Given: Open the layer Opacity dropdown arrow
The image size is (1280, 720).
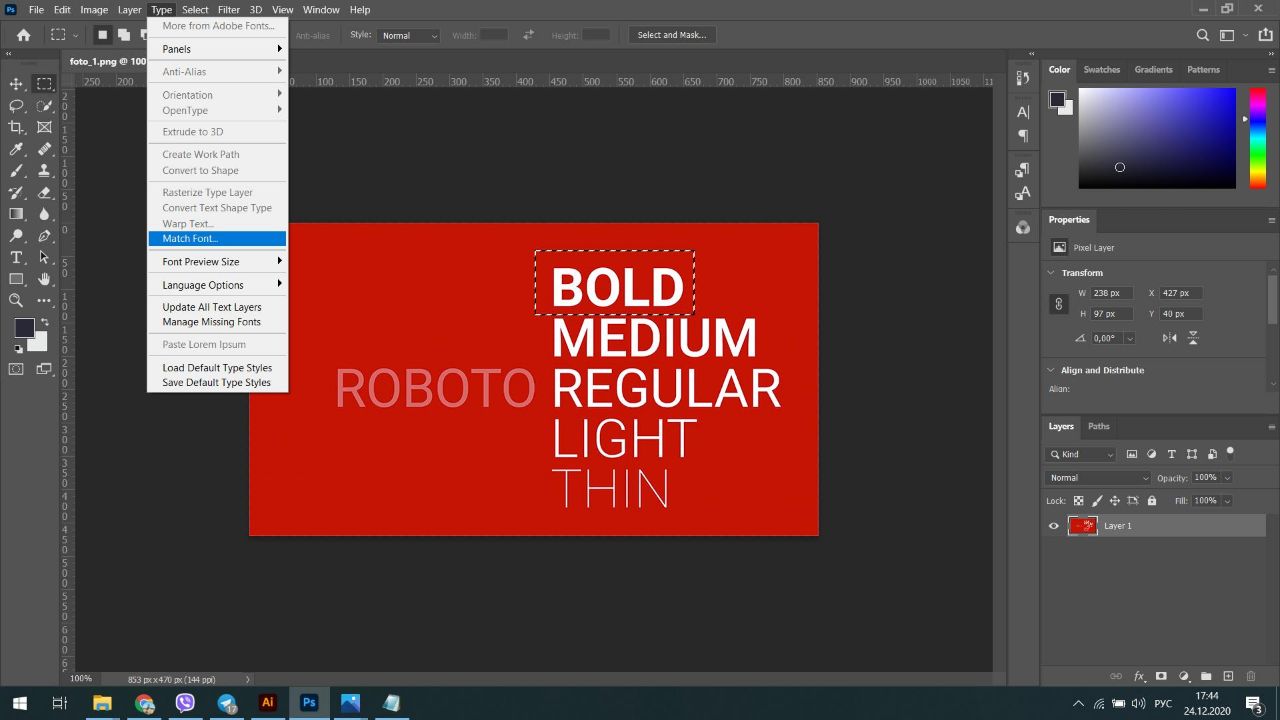Looking at the screenshot, I should [x=1227, y=478].
